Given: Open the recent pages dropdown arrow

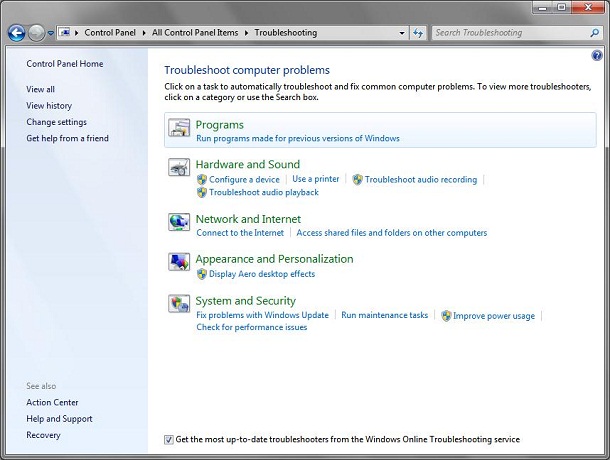Looking at the screenshot, I should point(51,33).
